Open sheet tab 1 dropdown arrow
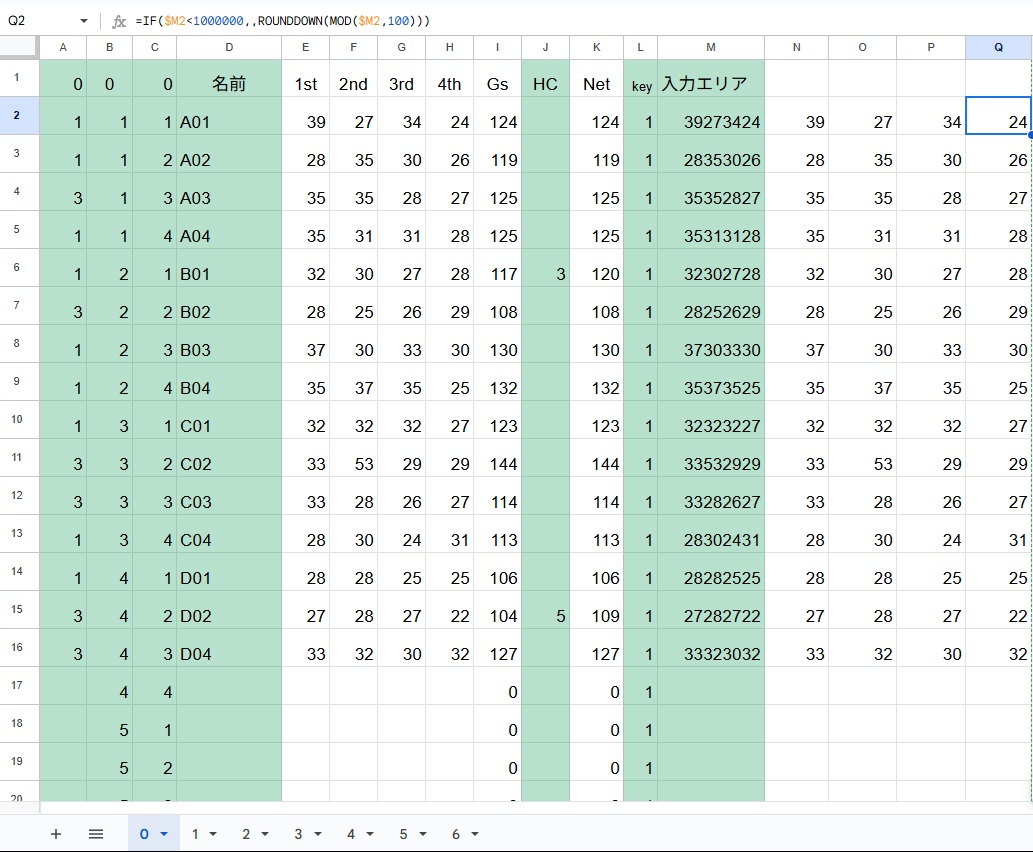Image resolution: width=1033 pixels, height=852 pixels. click(213, 834)
